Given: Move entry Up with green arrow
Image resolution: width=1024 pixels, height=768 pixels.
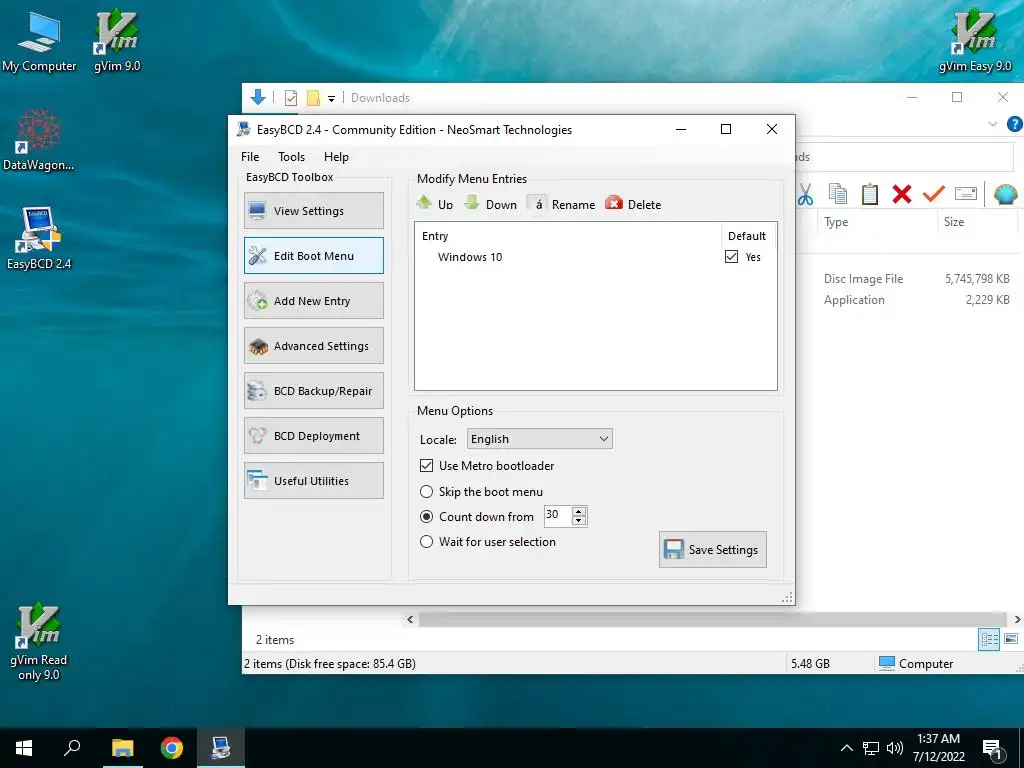Looking at the screenshot, I should [434, 204].
